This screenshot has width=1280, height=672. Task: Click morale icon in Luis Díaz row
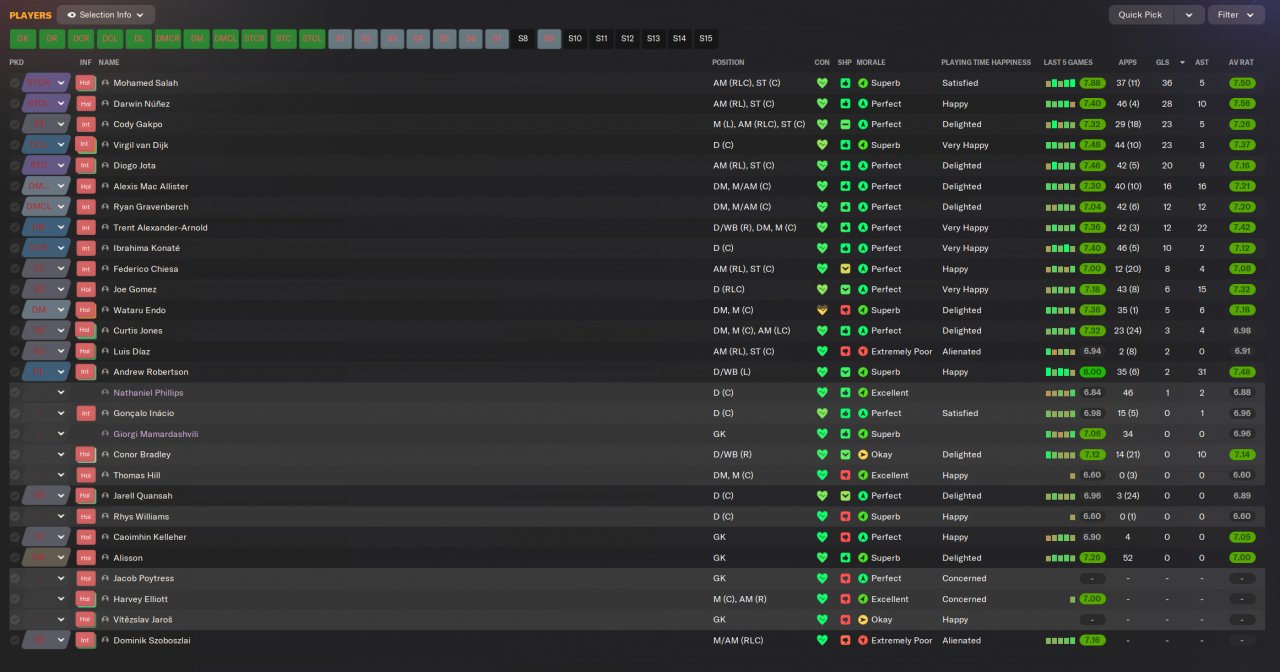click(x=863, y=351)
